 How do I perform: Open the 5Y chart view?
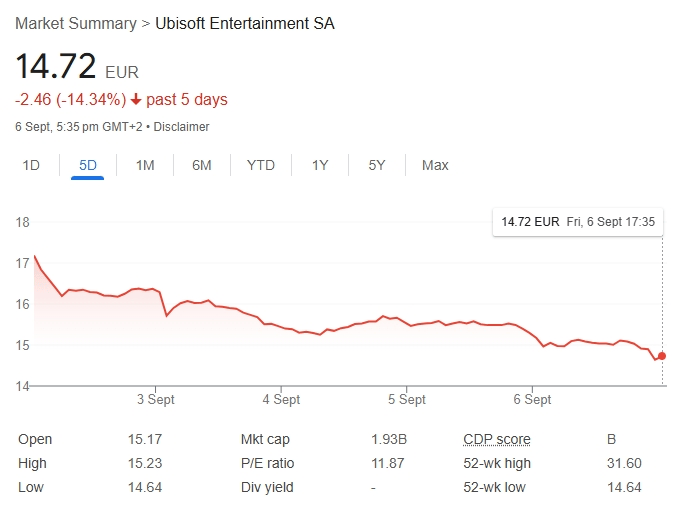pyautogui.click(x=376, y=165)
